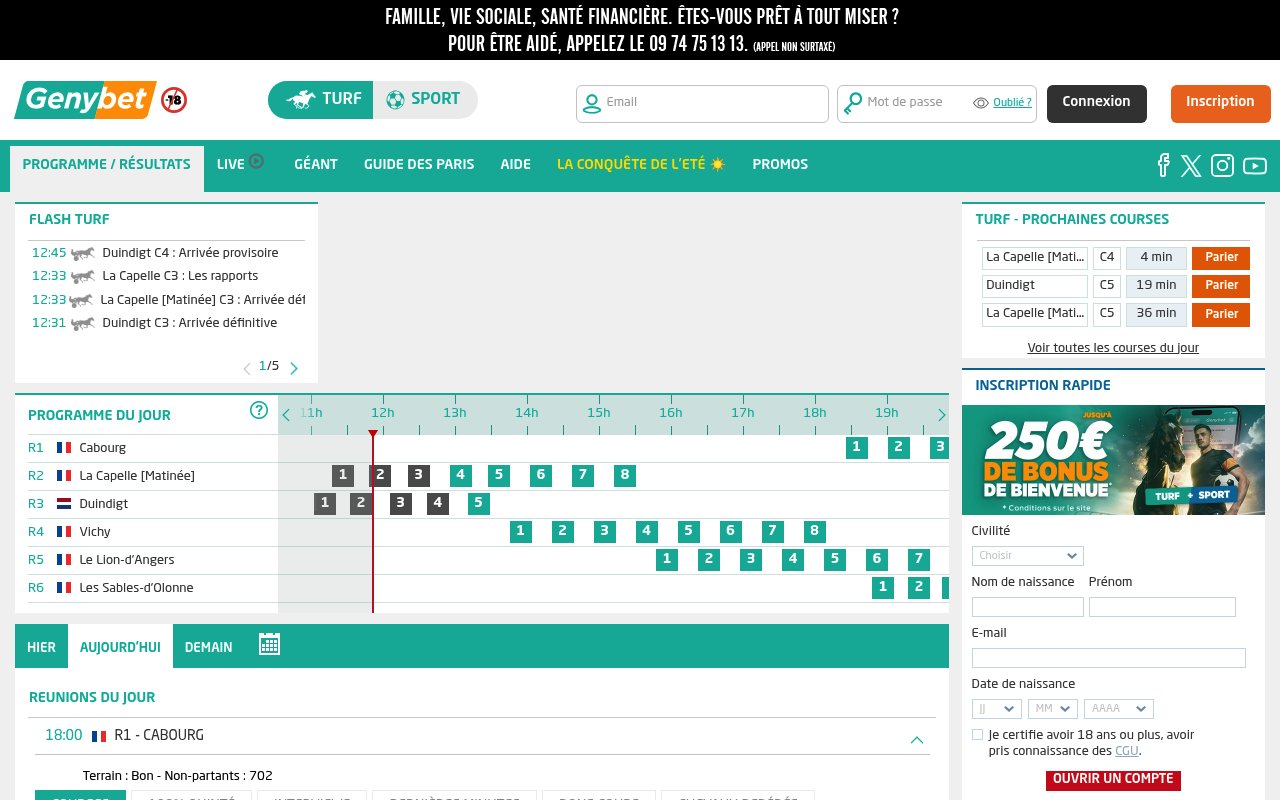The image size is (1280, 800).
Task: Open the AIDE menu item
Action: click(516, 164)
